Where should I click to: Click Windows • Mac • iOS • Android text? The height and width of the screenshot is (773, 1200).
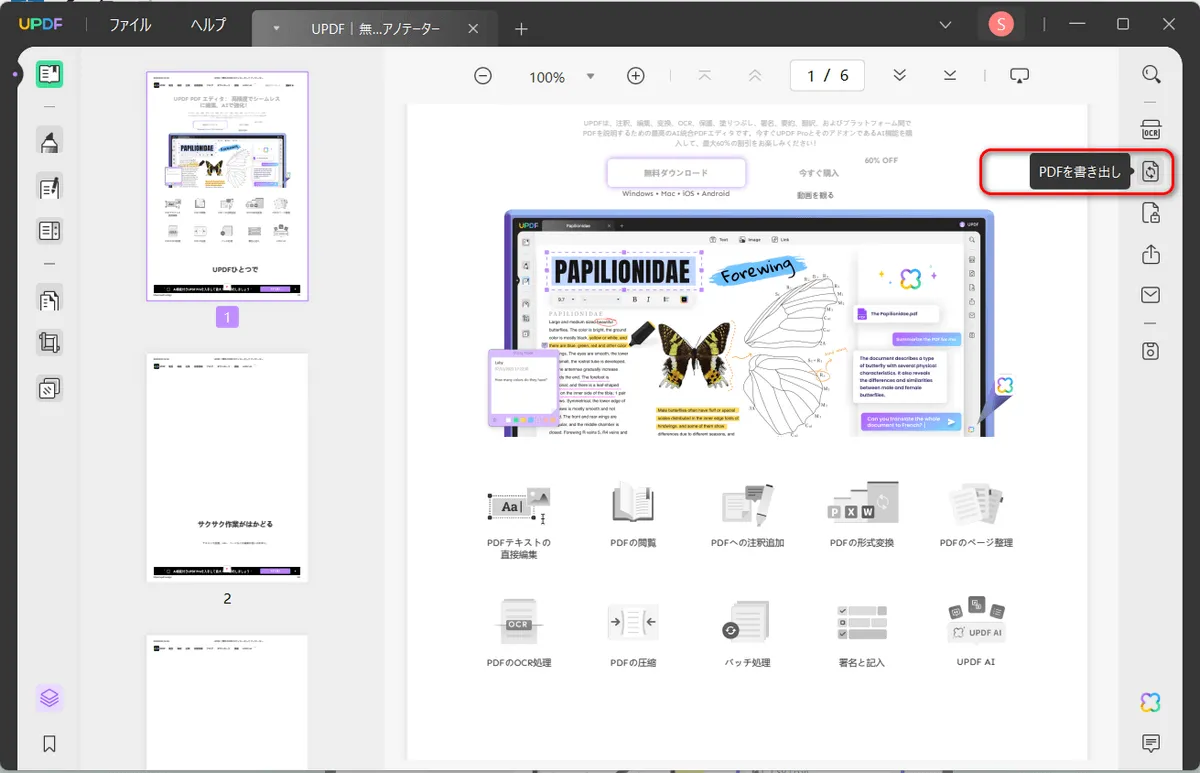coord(676,195)
